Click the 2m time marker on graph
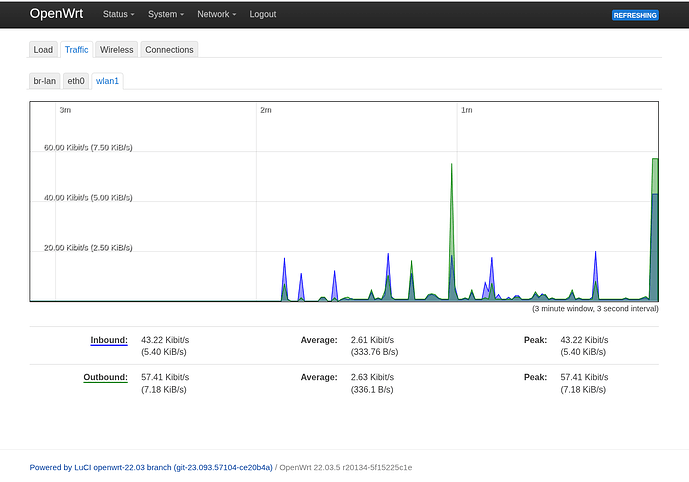The width and height of the screenshot is (689, 482). (x=265, y=109)
